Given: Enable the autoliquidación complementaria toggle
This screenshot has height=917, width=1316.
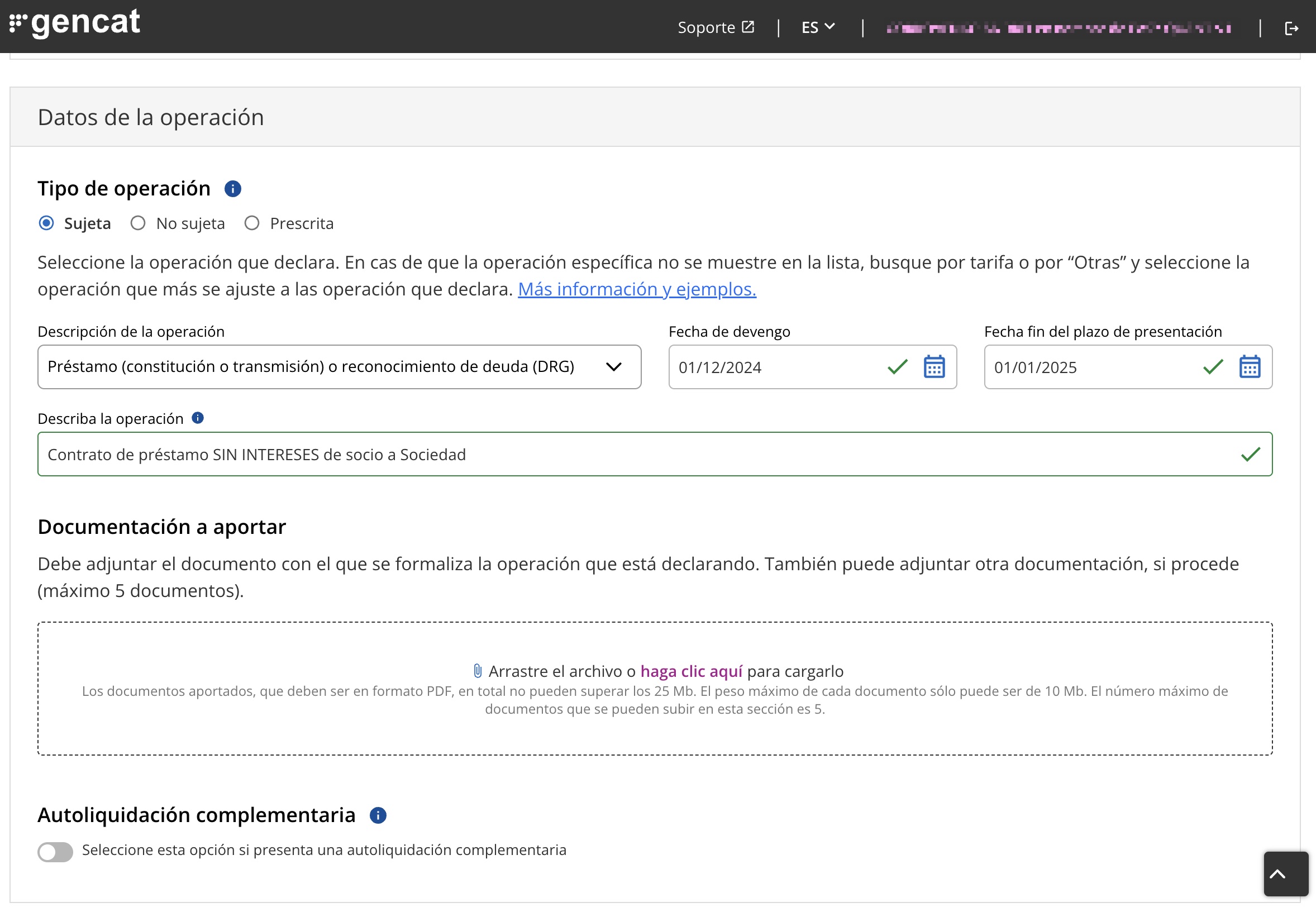Looking at the screenshot, I should click(x=56, y=851).
